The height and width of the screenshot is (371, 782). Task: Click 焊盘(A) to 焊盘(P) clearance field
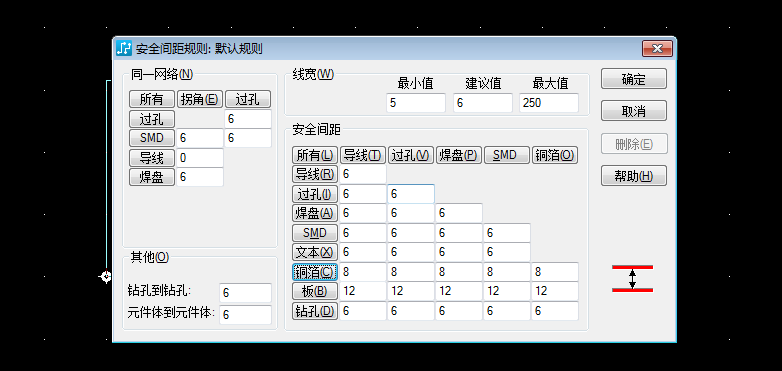click(x=459, y=213)
